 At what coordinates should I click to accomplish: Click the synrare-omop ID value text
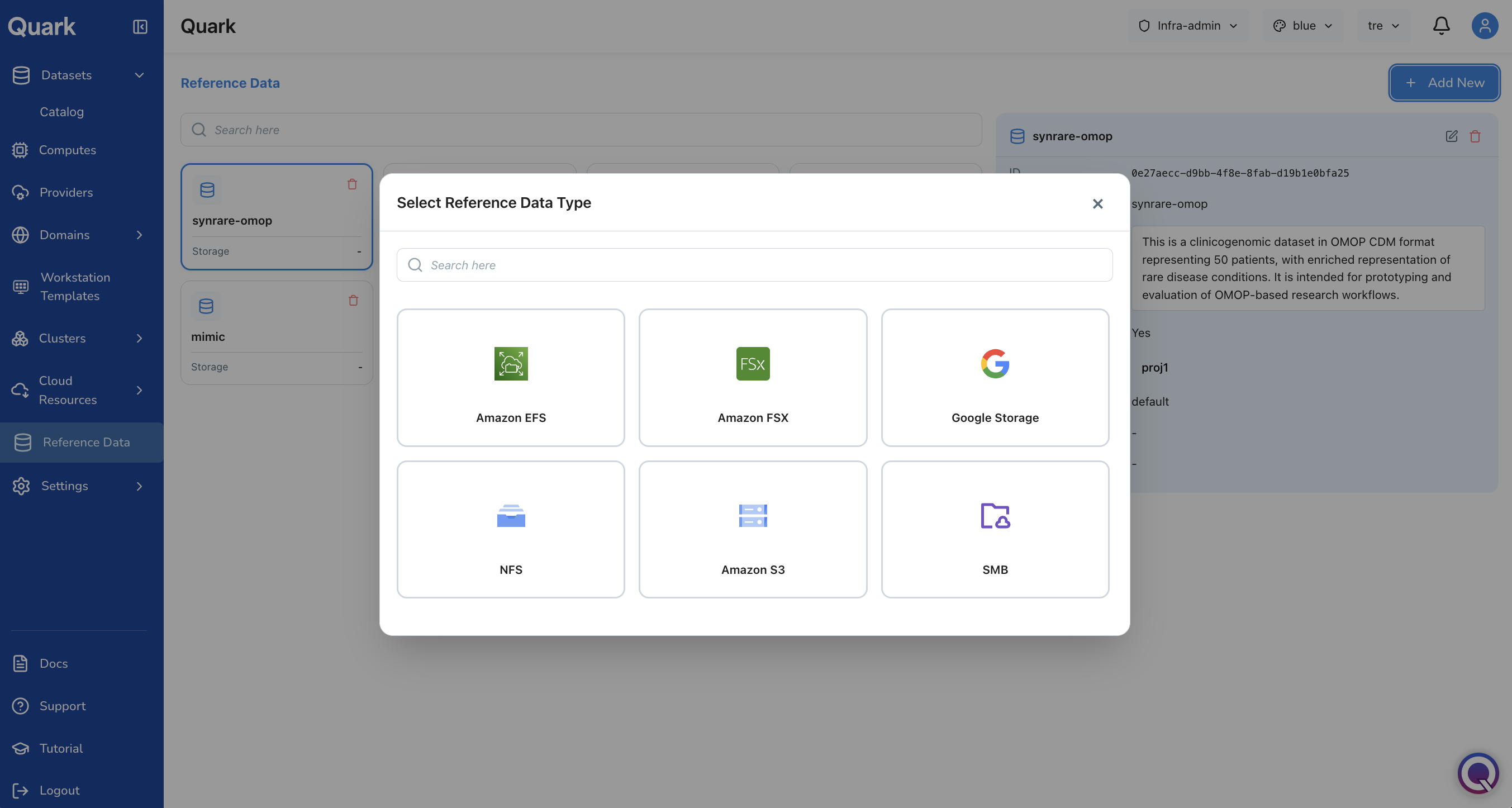[1240, 173]
